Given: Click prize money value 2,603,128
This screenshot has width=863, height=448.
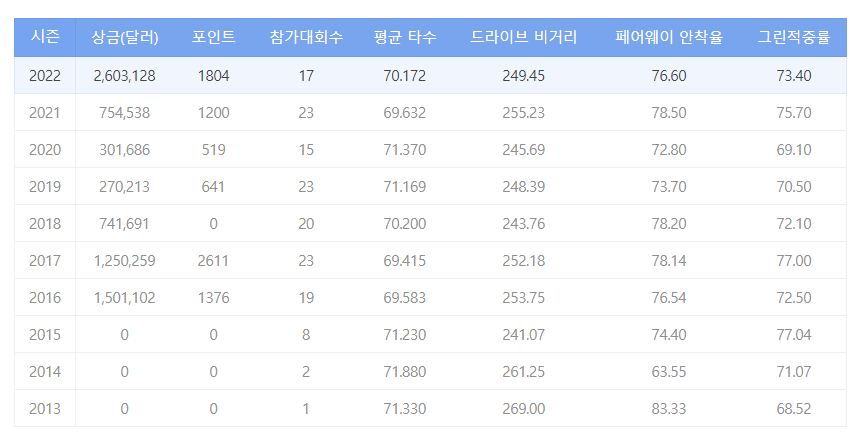Looking at the screenshot, I should tap(124, 75).
